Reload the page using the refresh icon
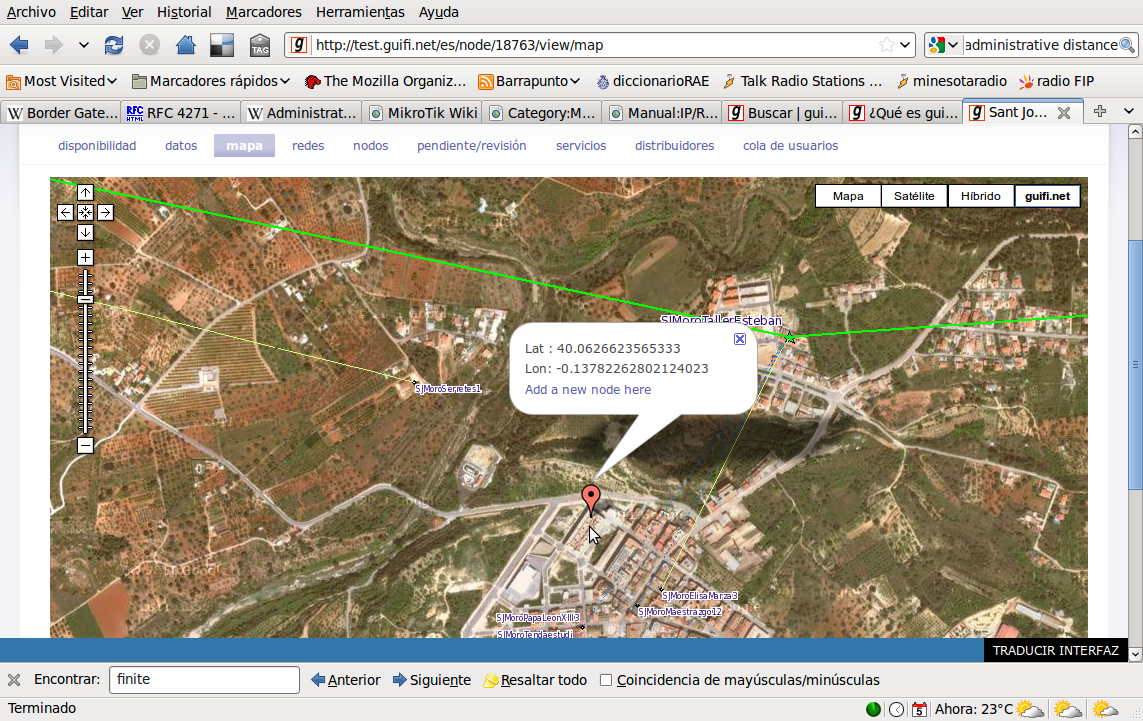Image resolution: width=1143 pixels, height=721 pixels. click(x=114, y=45)
